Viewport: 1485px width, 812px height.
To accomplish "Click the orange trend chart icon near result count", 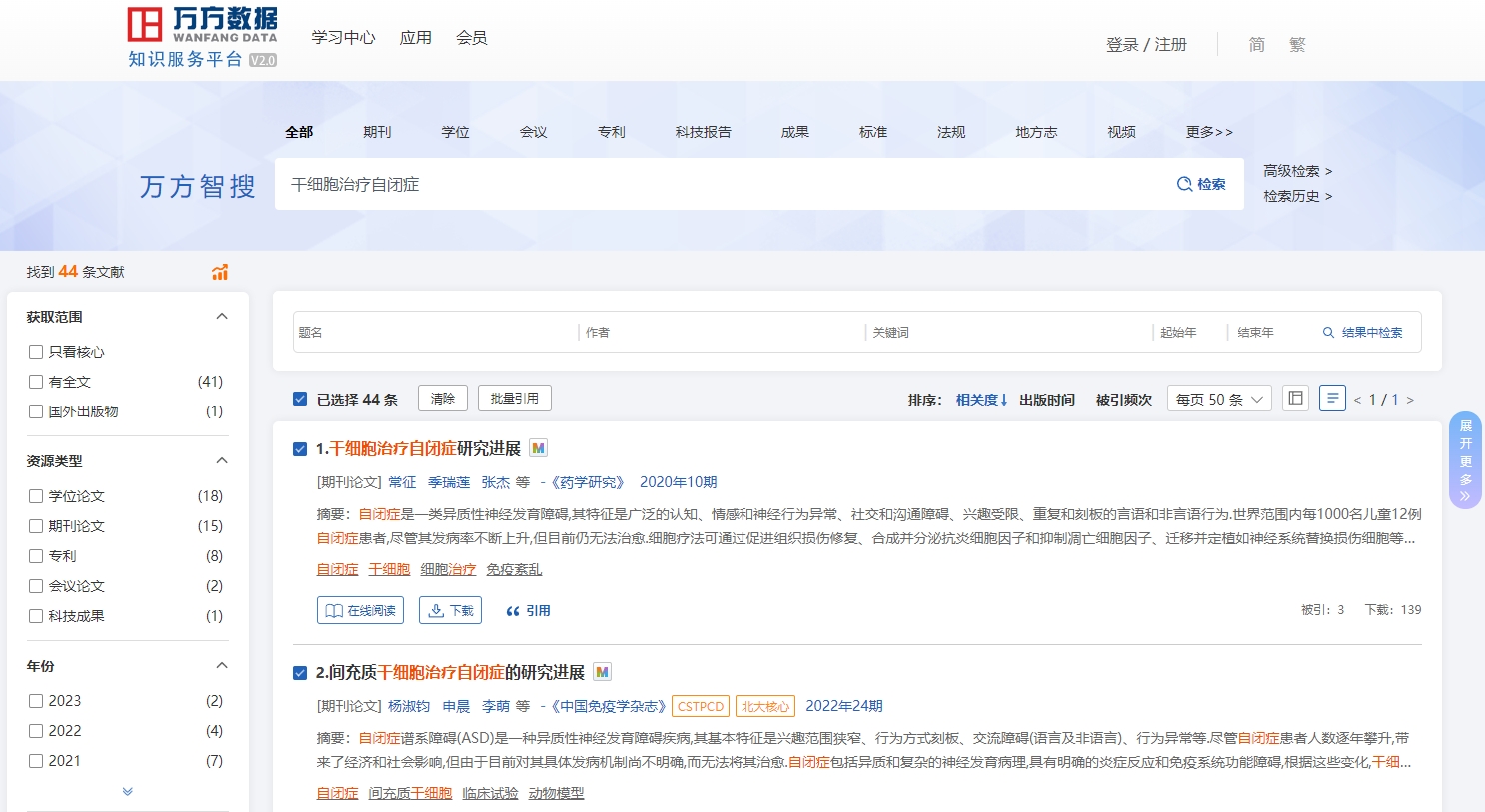I will [x=219, y=271].
